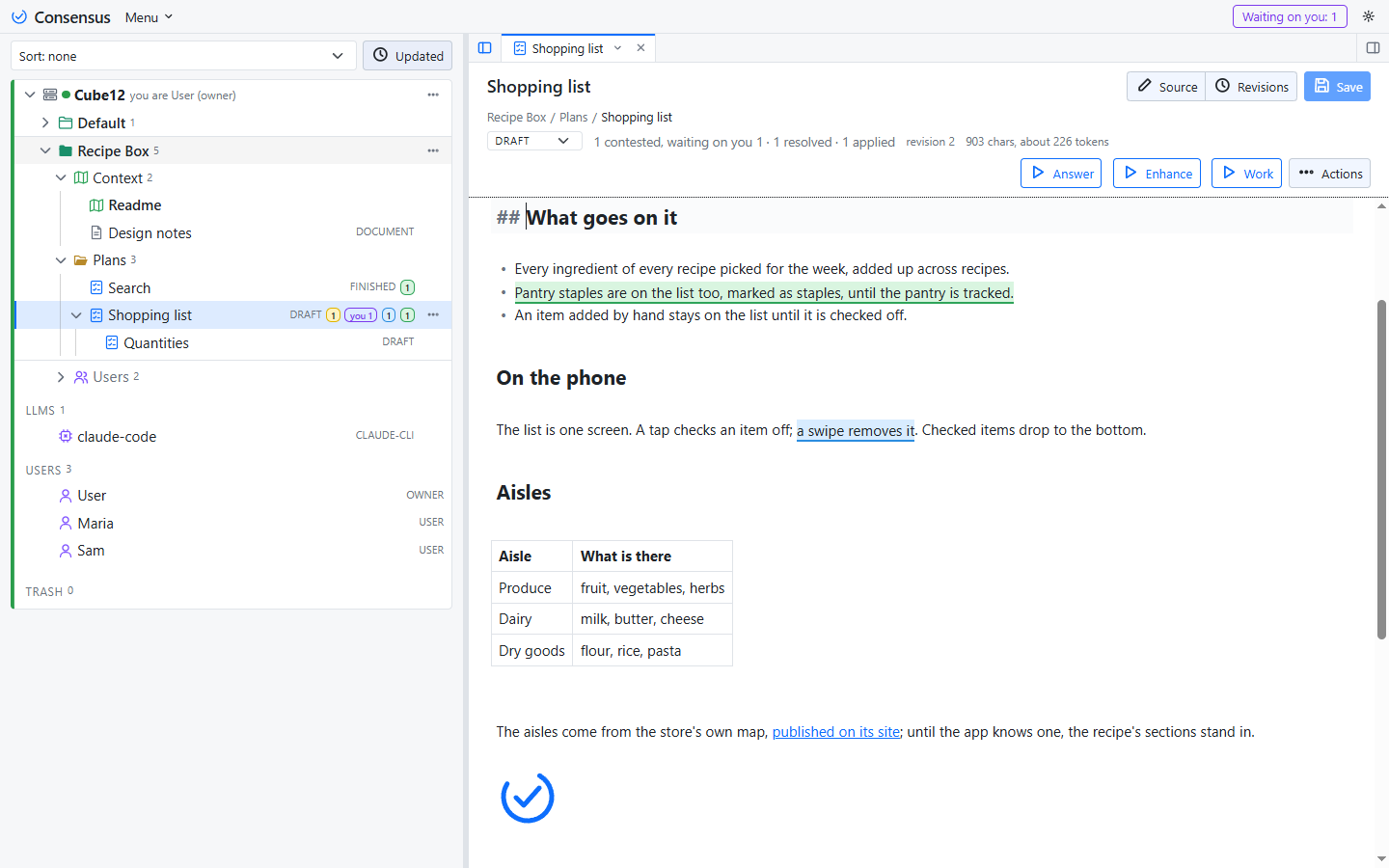Save the Shopping list document
This screenshot has height=868, width=1389.
click(1337, 87)
